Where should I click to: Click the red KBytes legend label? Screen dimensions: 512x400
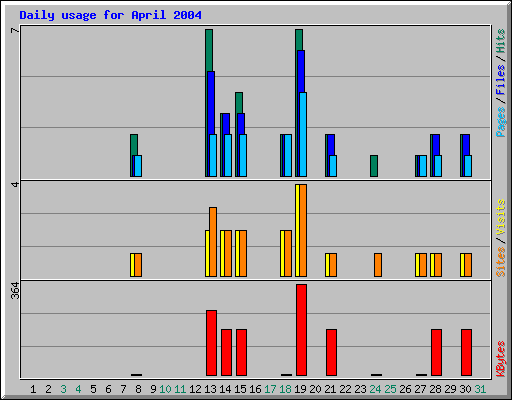tap(501, 359)
